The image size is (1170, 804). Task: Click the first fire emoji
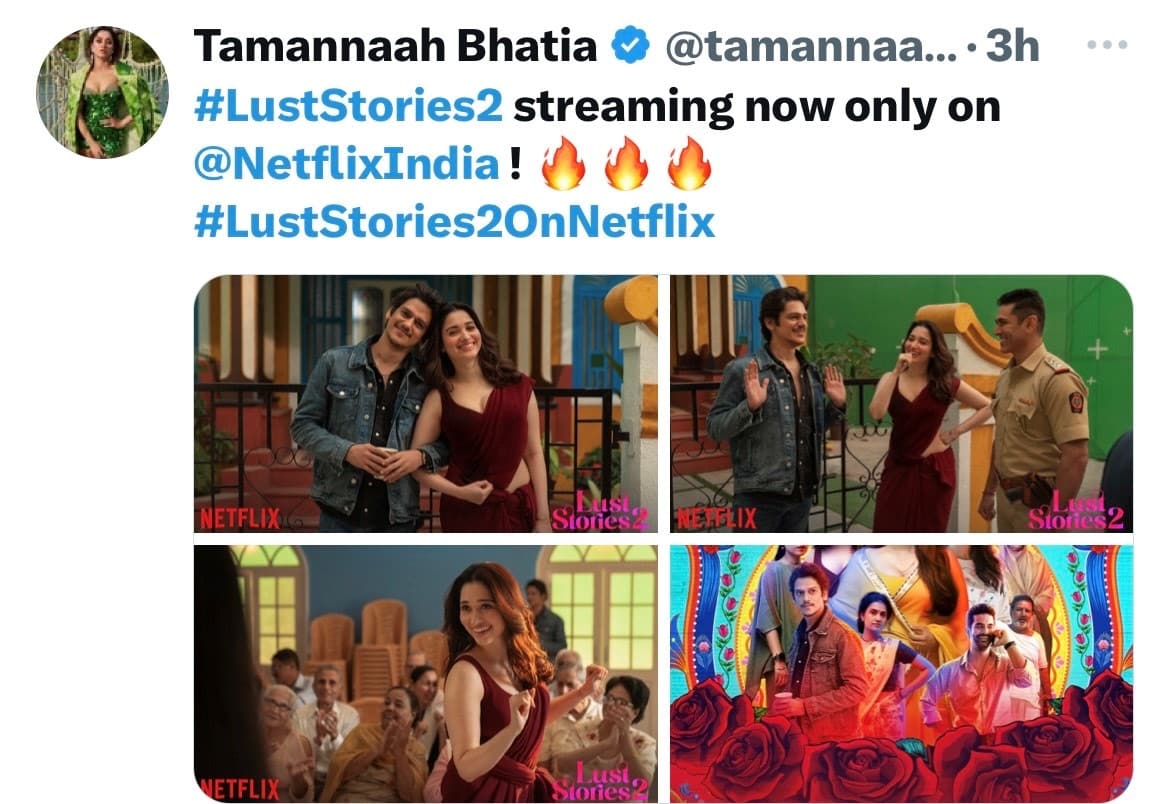point(563,163)
